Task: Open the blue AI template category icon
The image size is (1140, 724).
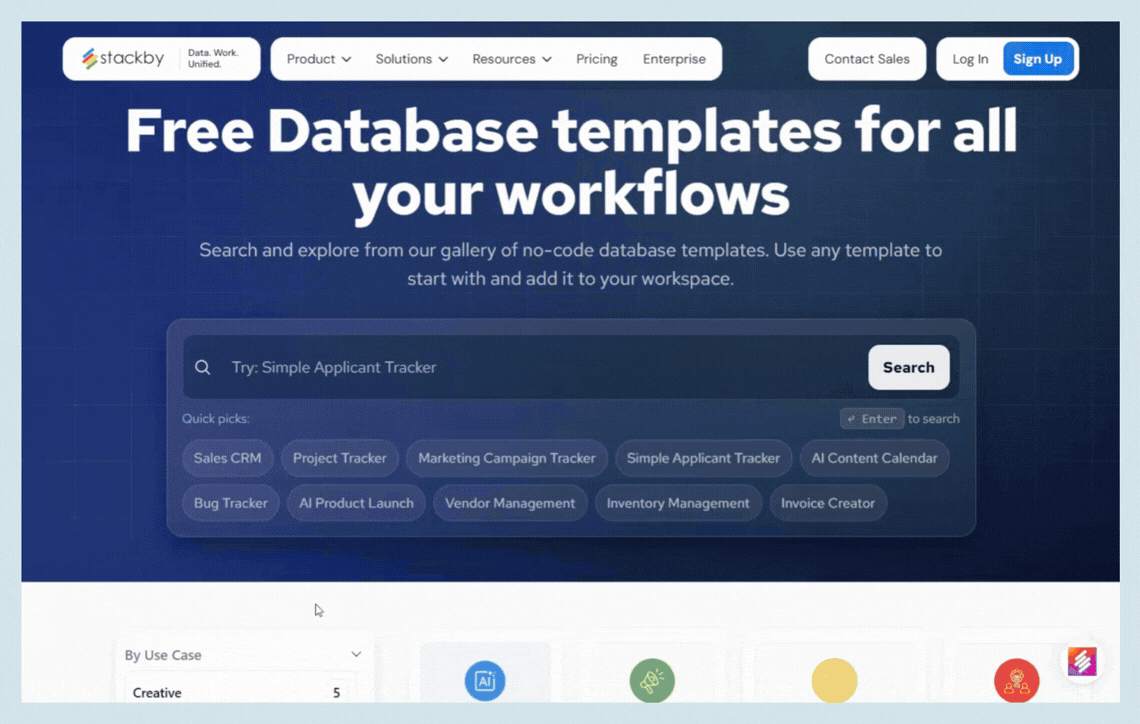Action: pos(485,681)
